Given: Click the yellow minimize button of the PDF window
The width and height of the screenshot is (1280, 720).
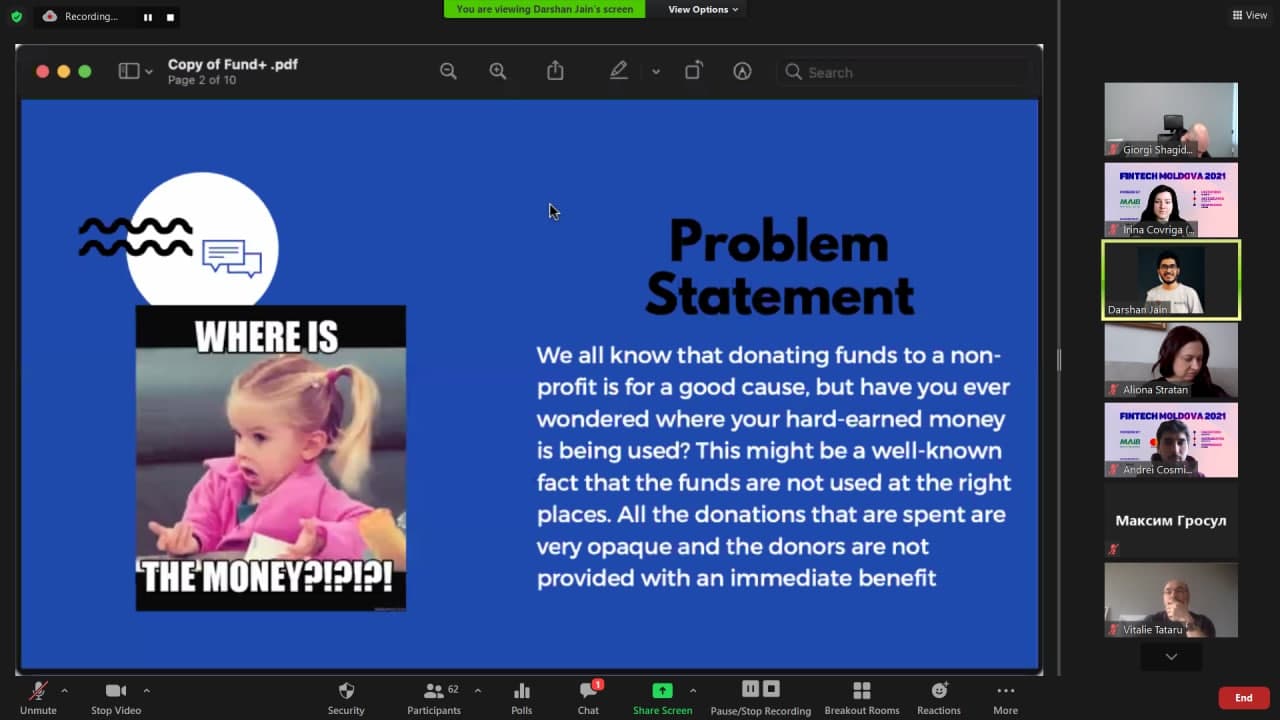Looking at the screenshot, I should click(x=63, y=71).
